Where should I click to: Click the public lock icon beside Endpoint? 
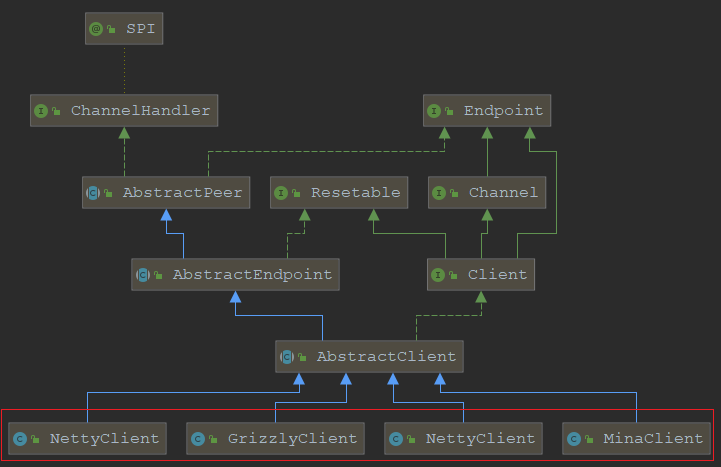click(x=449, y=111)
